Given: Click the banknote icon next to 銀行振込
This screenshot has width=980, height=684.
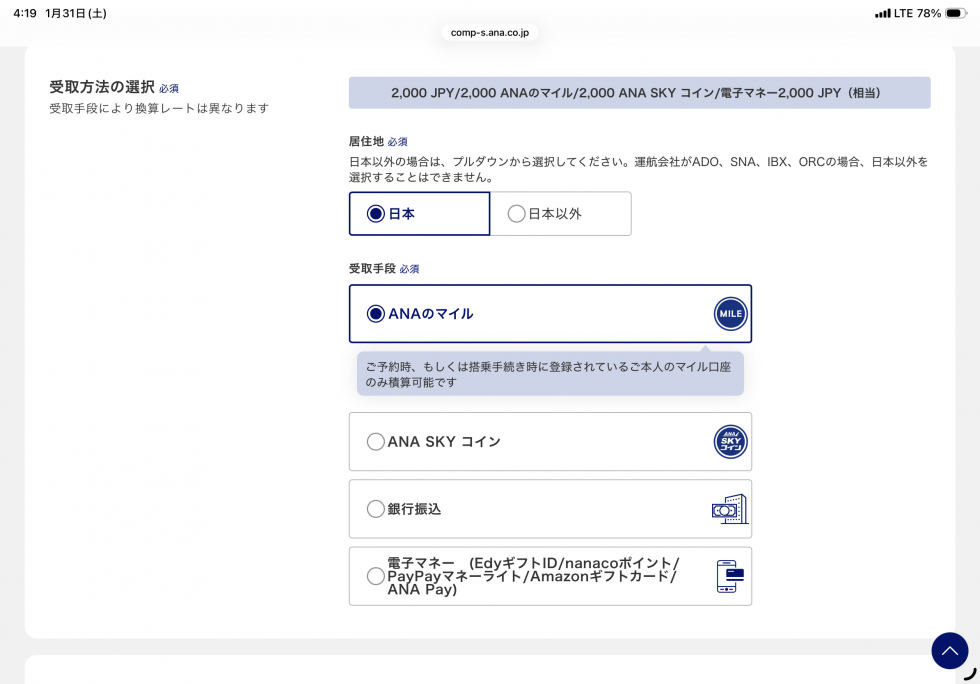Looking at the screenshot, I should 729,508.
